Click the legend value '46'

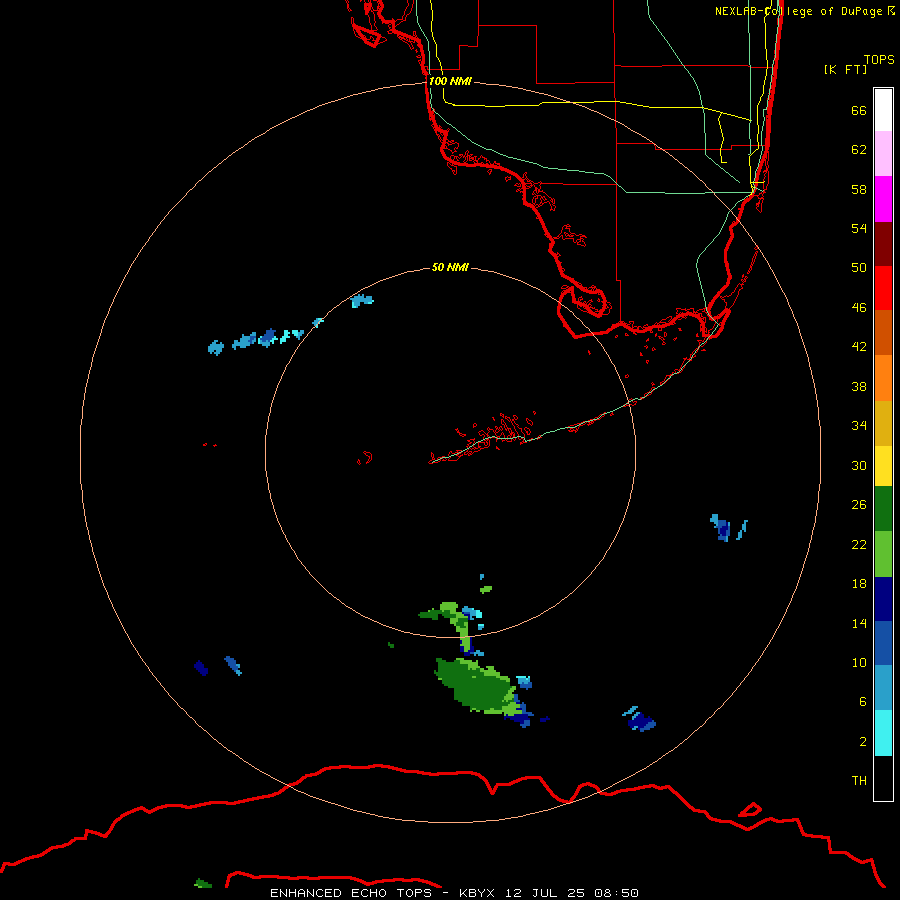[859, 308]
